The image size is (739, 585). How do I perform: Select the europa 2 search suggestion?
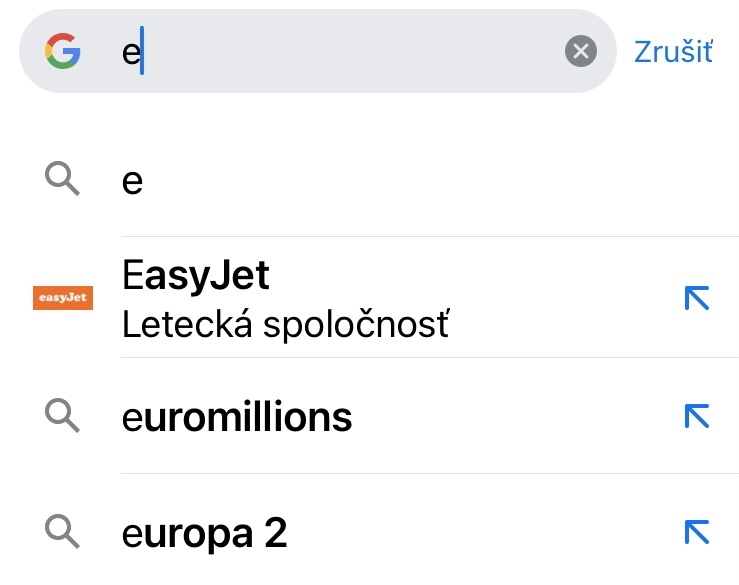tap(204, 534)
